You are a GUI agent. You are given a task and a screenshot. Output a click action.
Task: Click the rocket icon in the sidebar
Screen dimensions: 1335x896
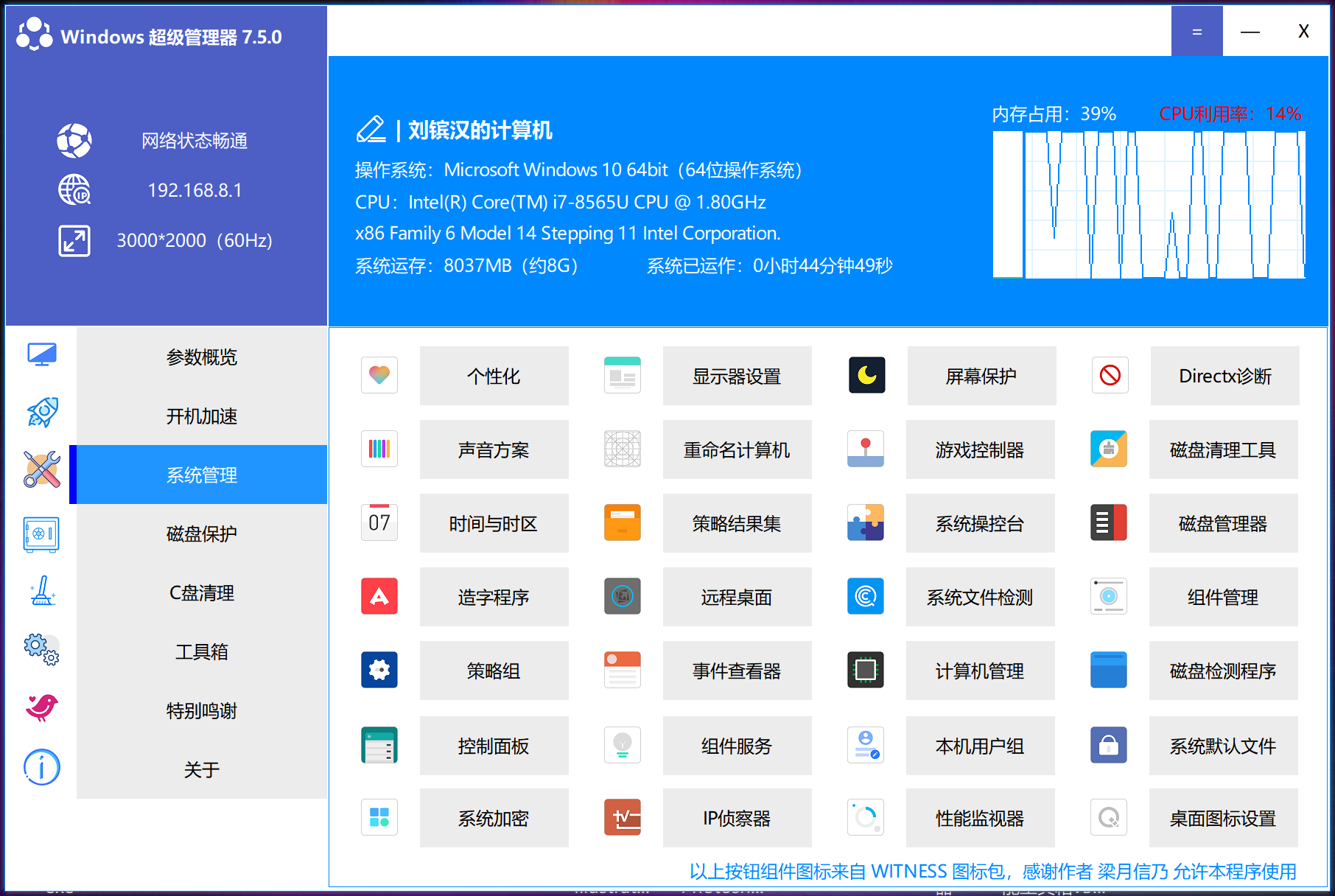pos(42,413)
